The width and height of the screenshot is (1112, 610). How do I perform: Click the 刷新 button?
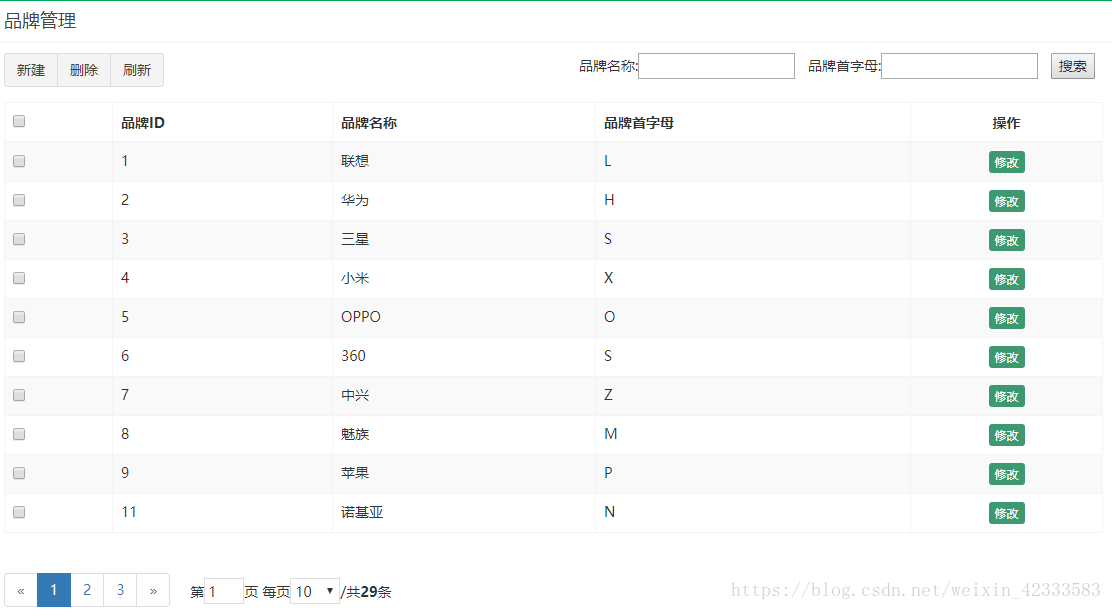[x=137, y=70]
